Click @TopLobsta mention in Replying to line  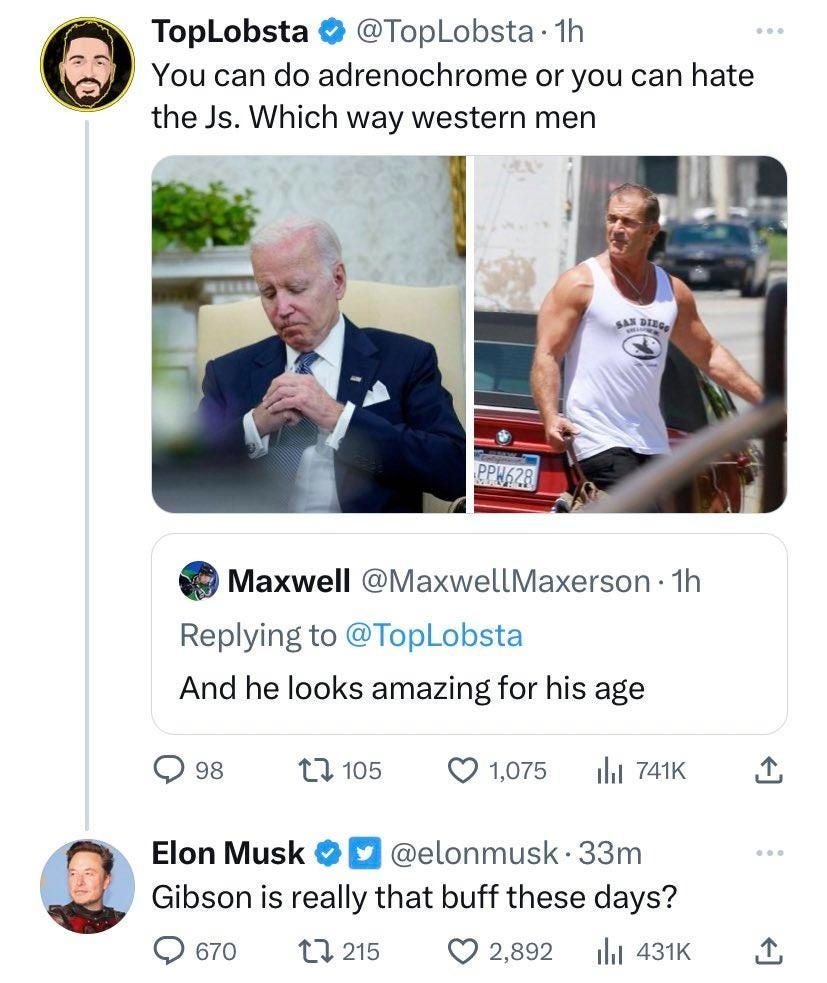tap(434, 635)
